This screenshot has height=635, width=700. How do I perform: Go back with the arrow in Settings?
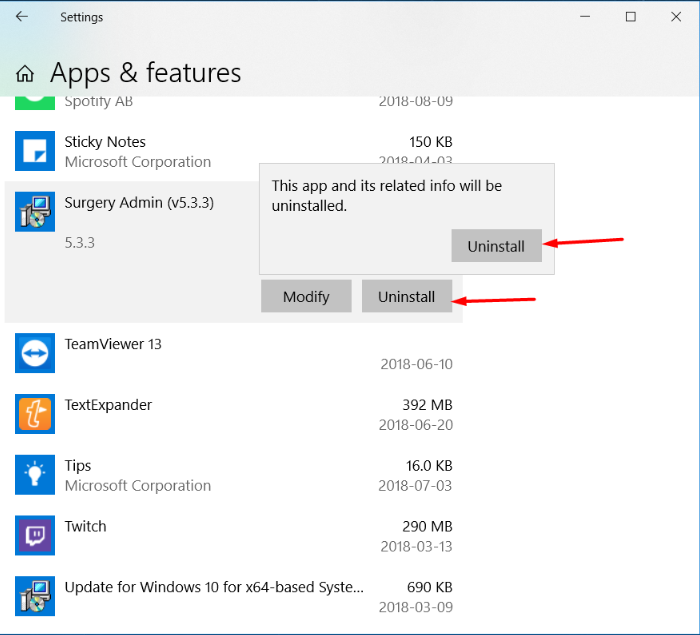point(21,17)
